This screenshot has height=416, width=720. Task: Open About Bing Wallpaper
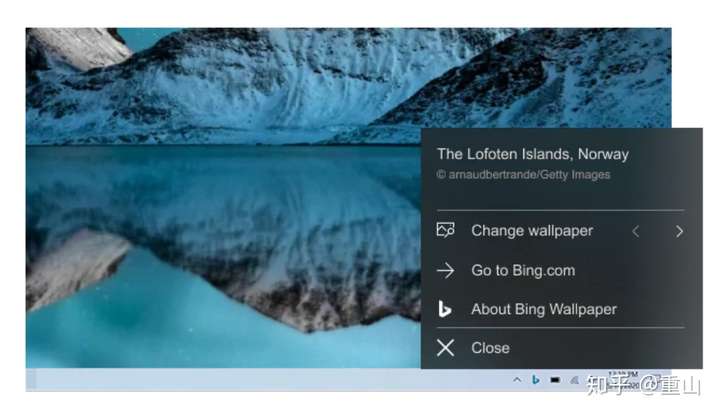(x=544, y=309)
